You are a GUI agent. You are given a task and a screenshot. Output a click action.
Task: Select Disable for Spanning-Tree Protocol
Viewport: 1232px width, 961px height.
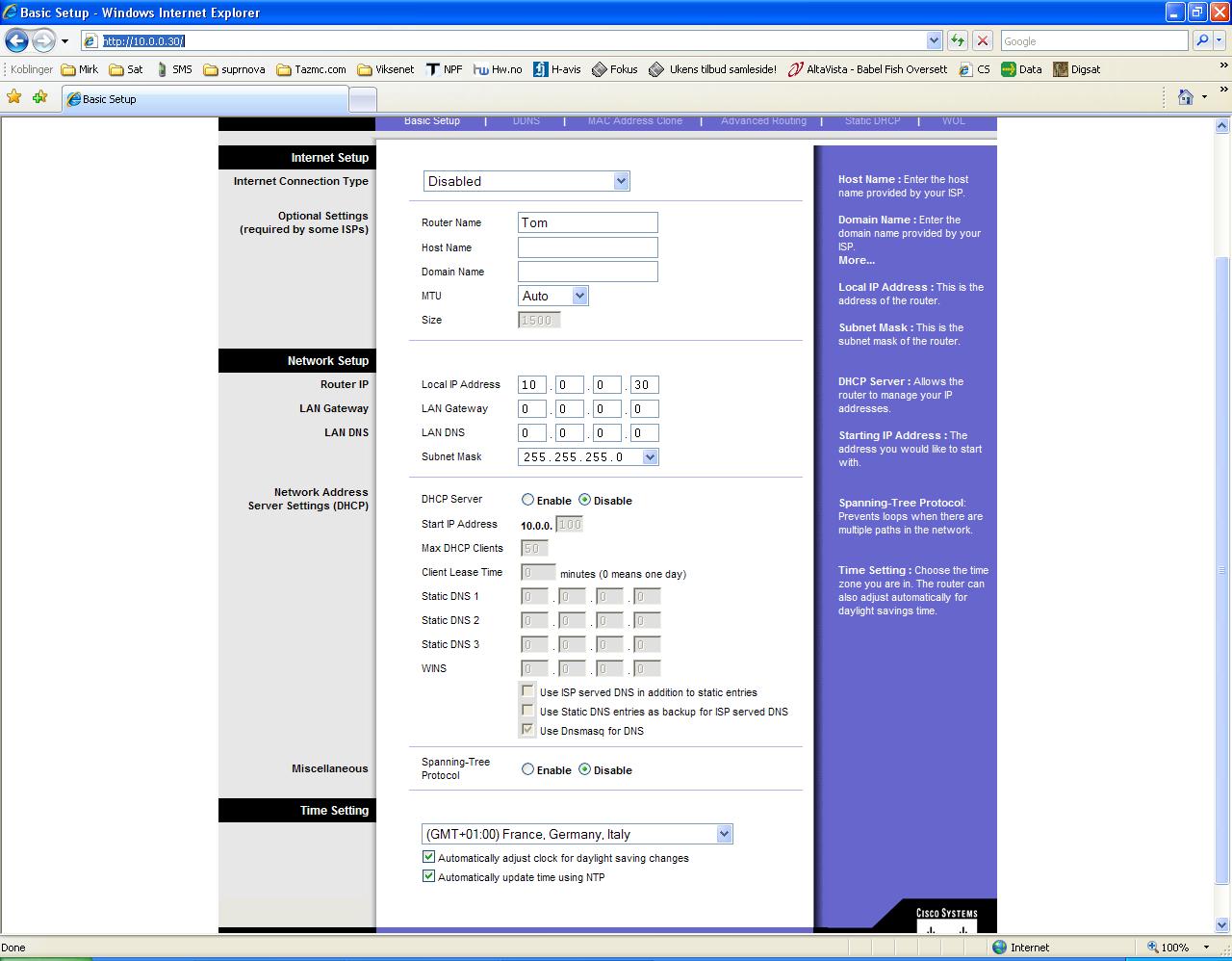tap(584, 769)
